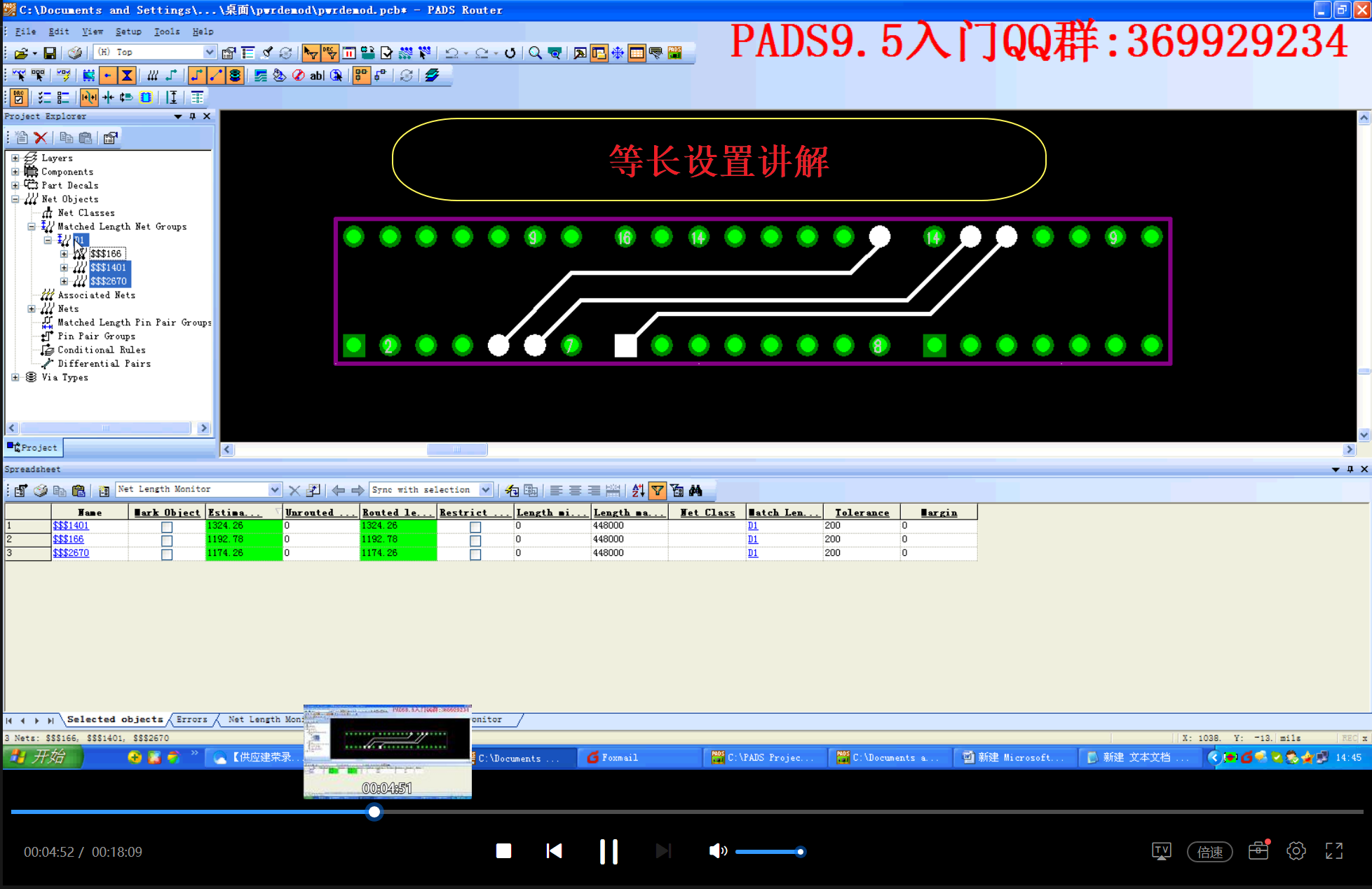Expand the Components tree node
This screenshot has height=889, width=1372.
click(x=15, y=172)
